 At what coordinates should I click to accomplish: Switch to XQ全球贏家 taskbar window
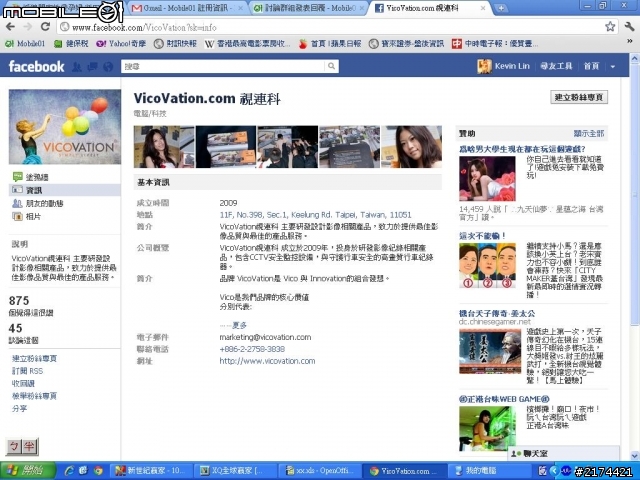coord(236,471)
